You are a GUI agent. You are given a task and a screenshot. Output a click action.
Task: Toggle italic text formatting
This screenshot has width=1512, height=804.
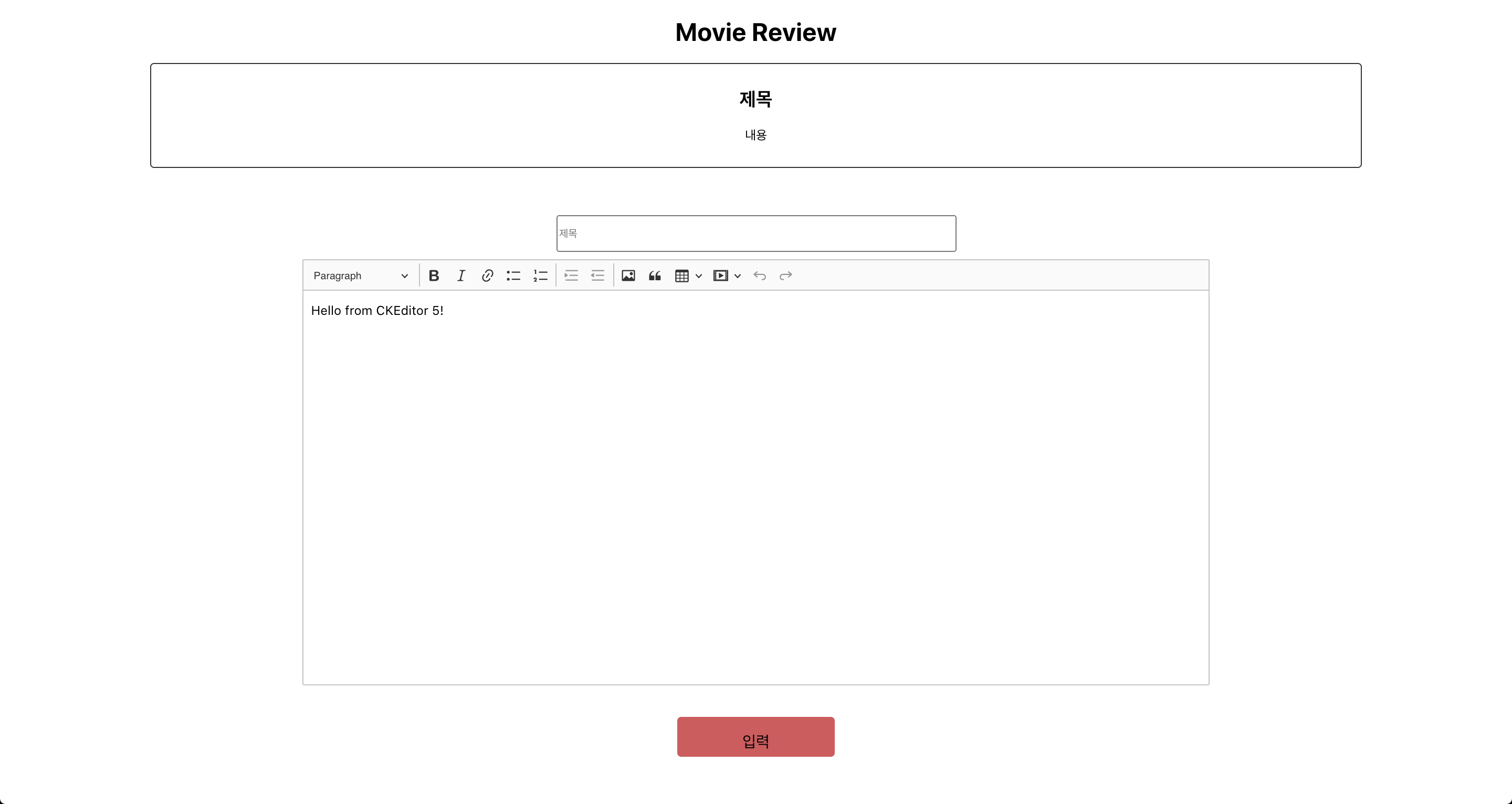461,276
